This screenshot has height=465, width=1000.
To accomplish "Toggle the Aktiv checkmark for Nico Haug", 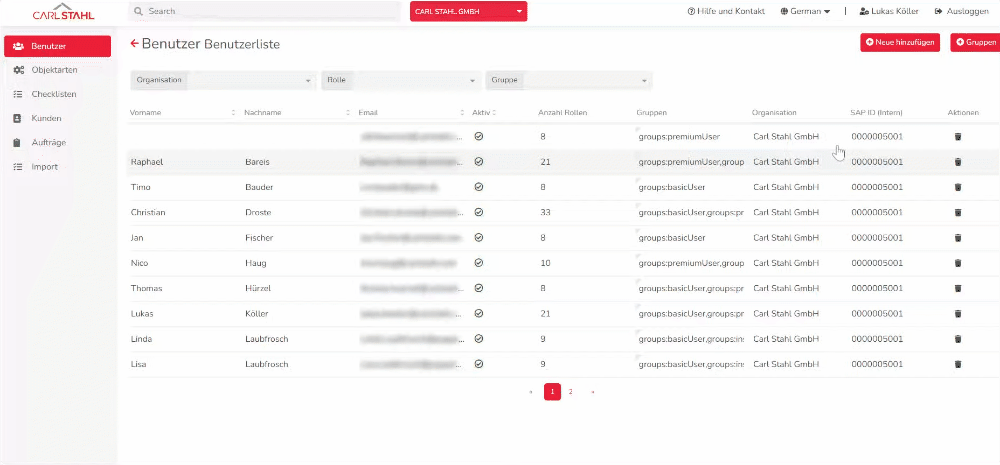I will [x=478, y=263].
